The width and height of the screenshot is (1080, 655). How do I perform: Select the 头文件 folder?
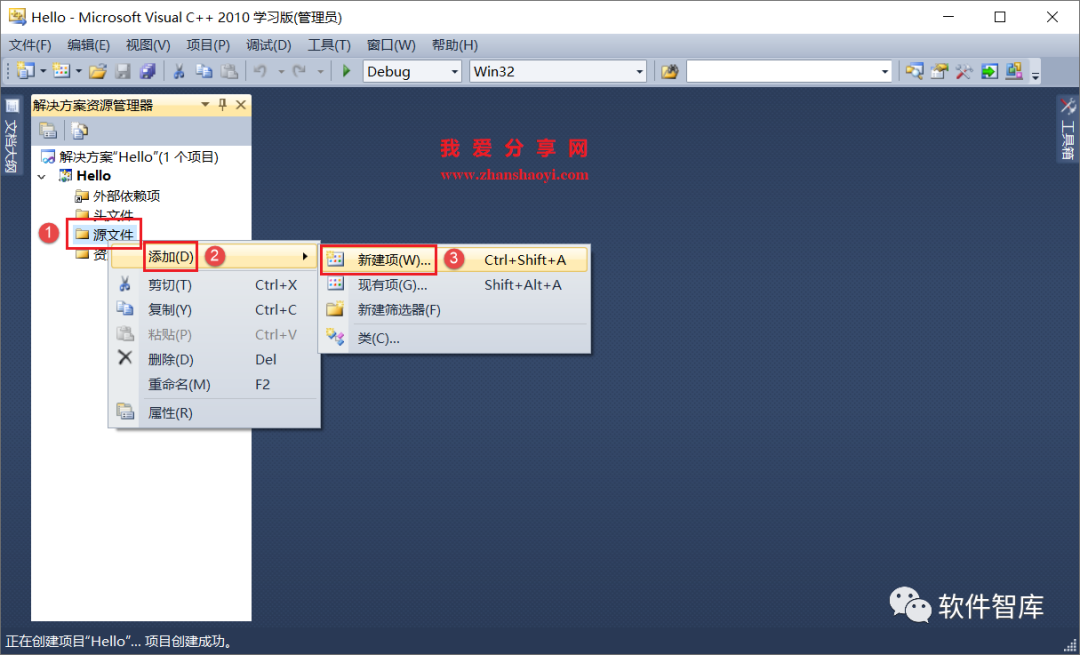tap(104, 216)
